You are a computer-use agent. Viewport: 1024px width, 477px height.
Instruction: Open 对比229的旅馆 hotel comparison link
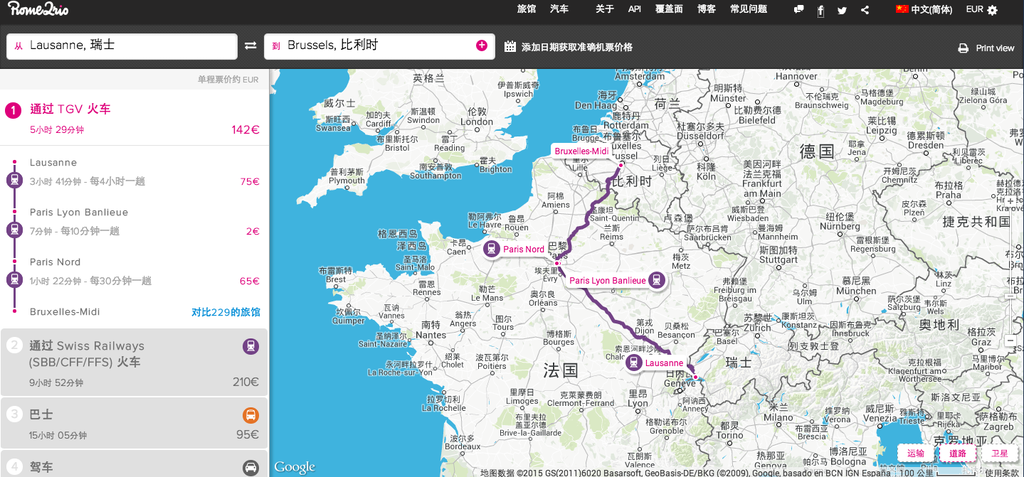[226, 312]
